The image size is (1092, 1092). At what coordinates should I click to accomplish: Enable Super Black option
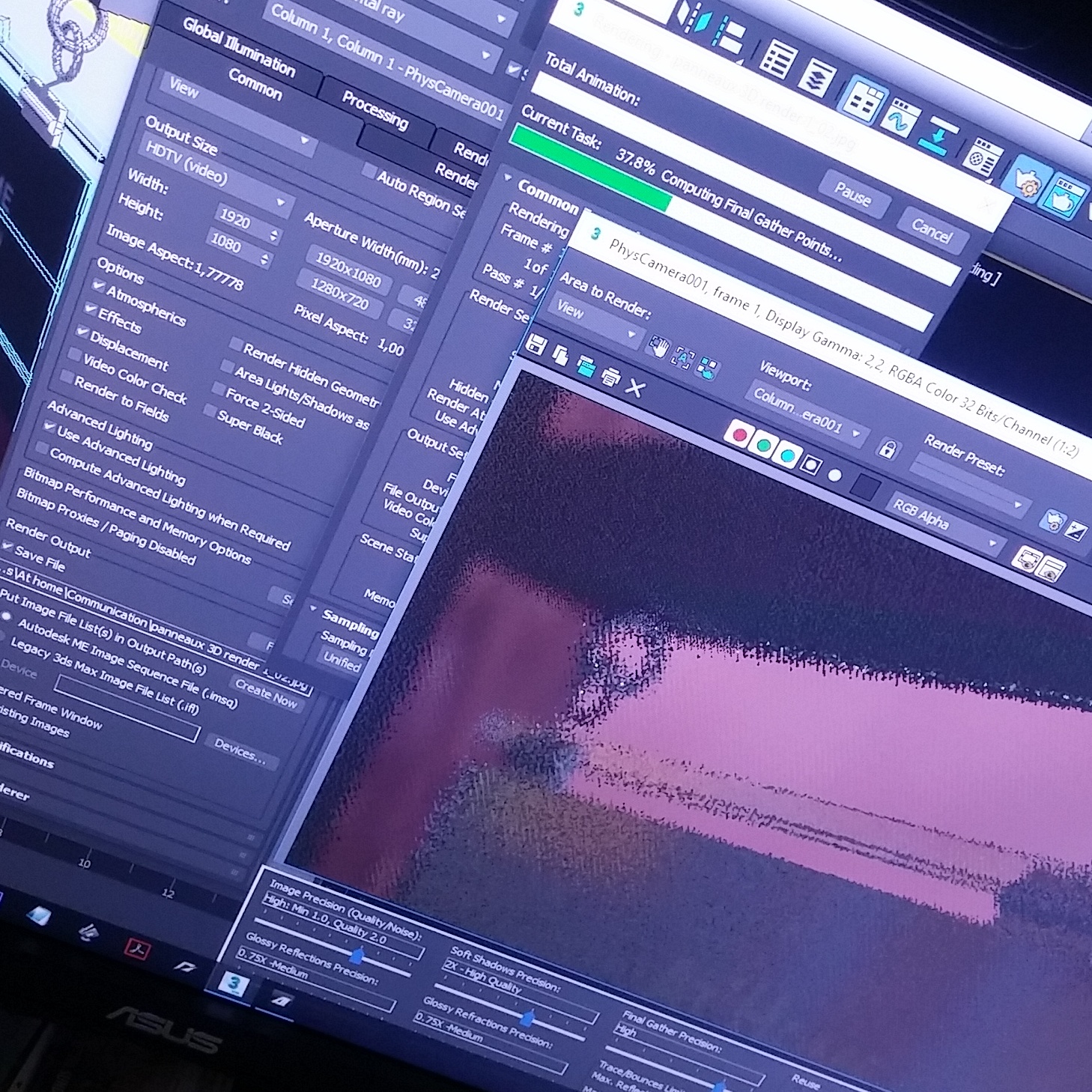(x=210, y=412)
